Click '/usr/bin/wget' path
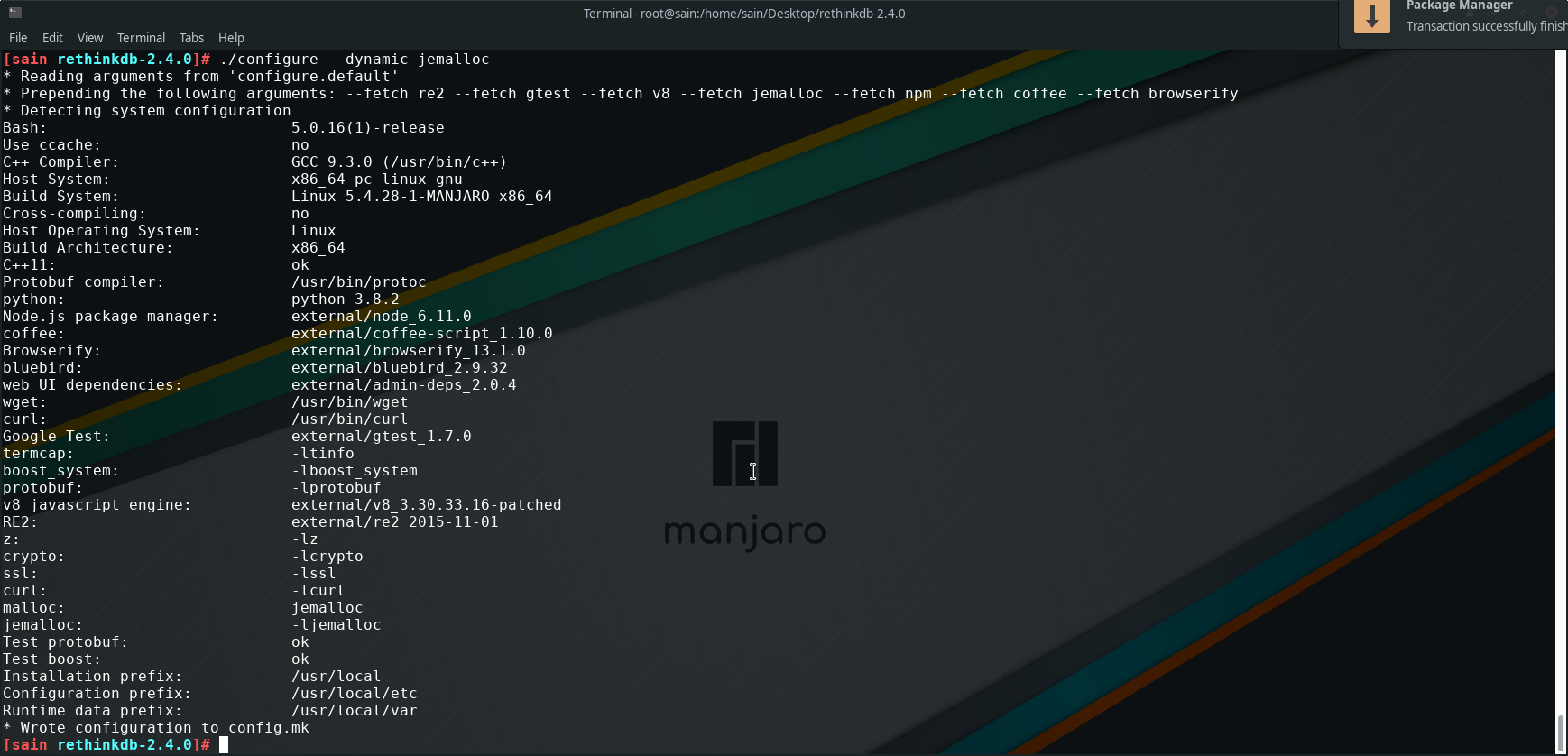This screenshot has width=1568, height=756. point(349,402)
